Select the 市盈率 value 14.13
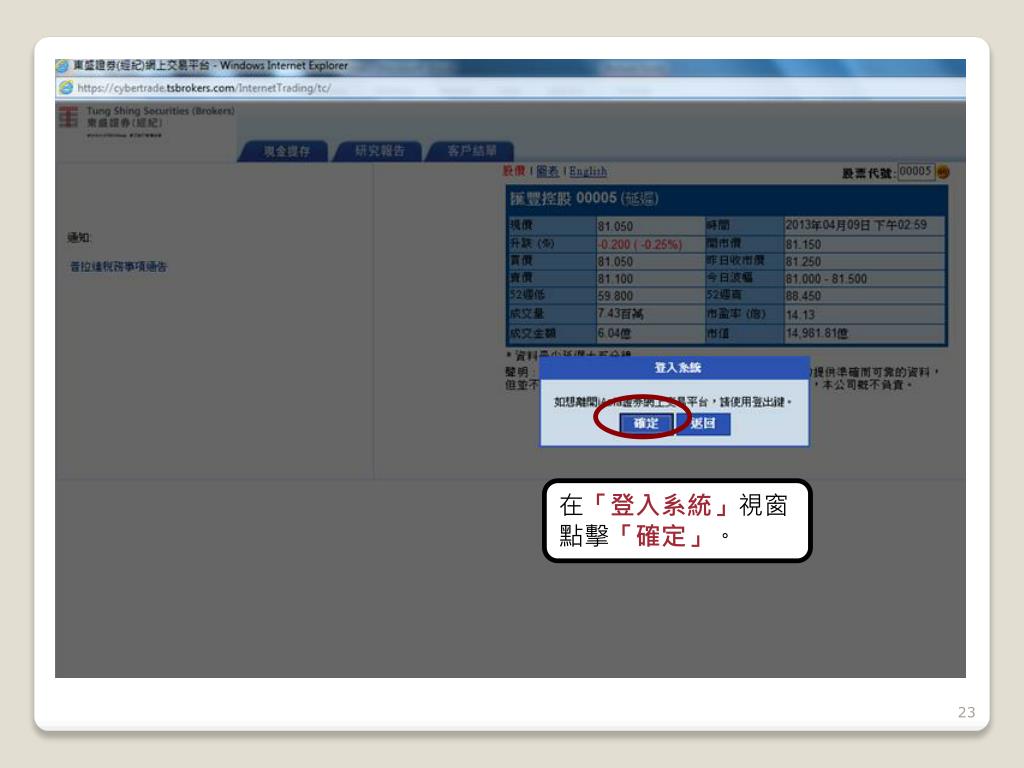1024x768 pixels. click(800, 315)
